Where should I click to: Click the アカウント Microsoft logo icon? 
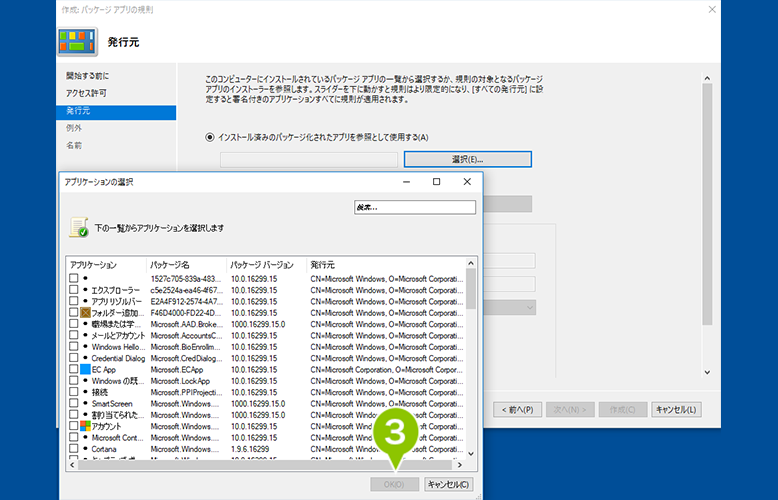85,426
